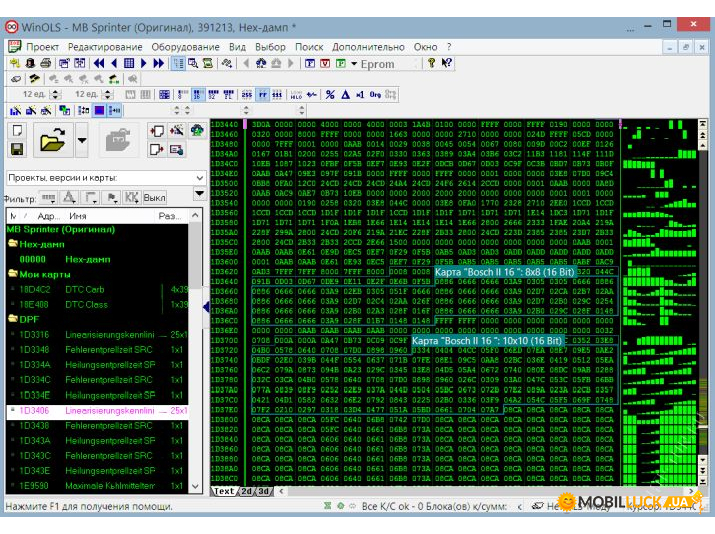The image size is (715, 534).
Task: Toggle HiLo byte order
Action: pyautogui.click(x=296, y=94)
